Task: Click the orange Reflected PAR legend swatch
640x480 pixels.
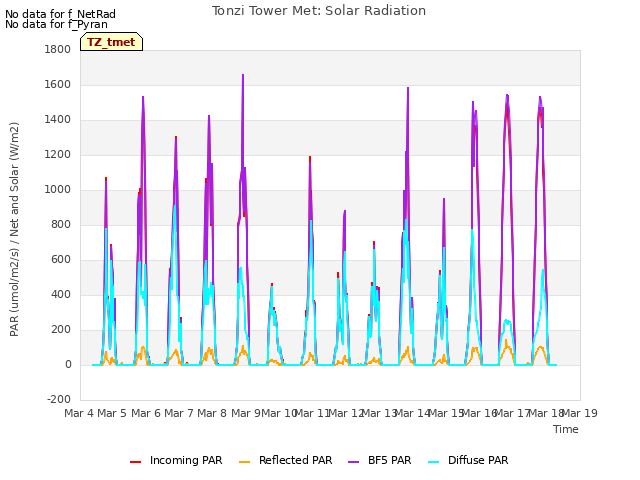Action: pyautogui.click(x=244, y=462)
